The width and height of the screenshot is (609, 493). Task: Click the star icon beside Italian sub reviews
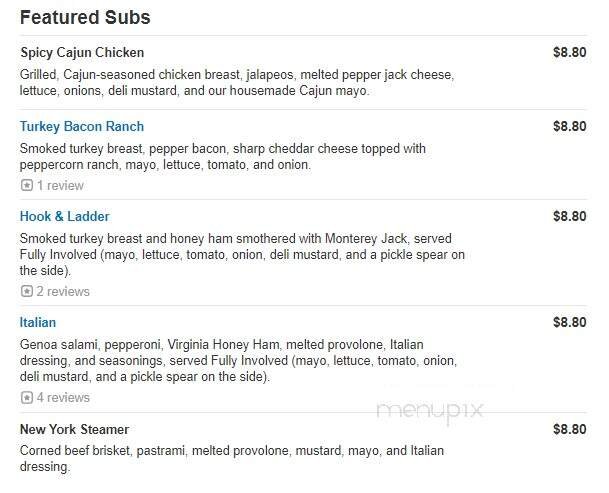pos(26,398)
